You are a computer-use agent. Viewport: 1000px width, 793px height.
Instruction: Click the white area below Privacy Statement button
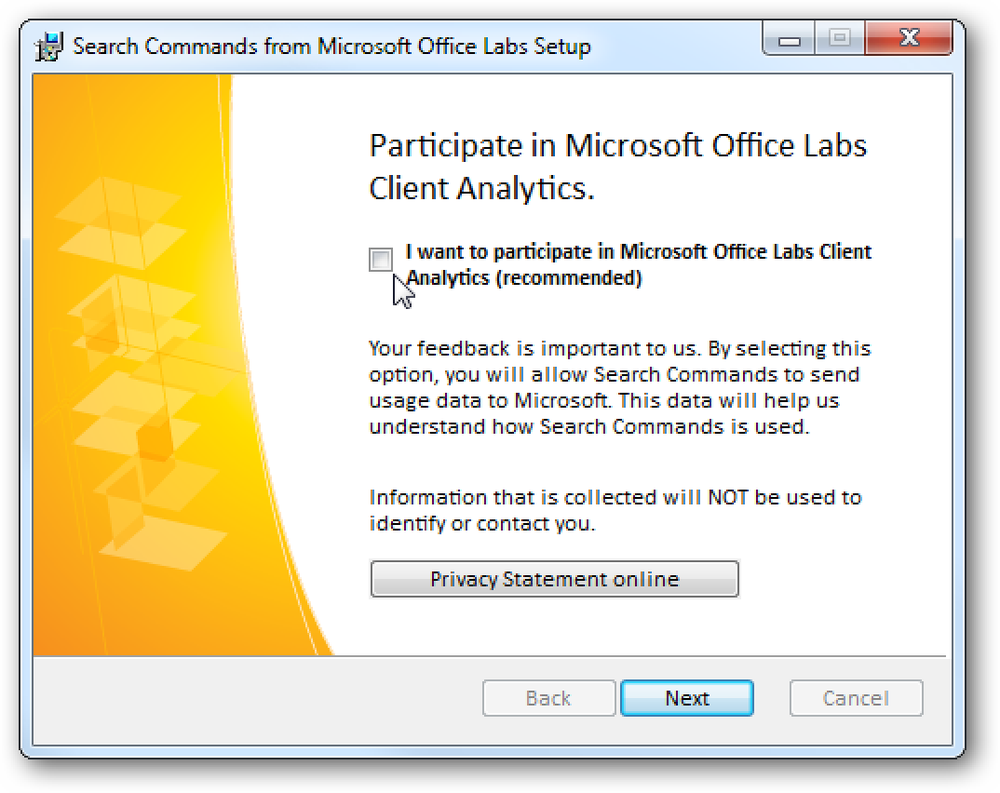(638, 626)
